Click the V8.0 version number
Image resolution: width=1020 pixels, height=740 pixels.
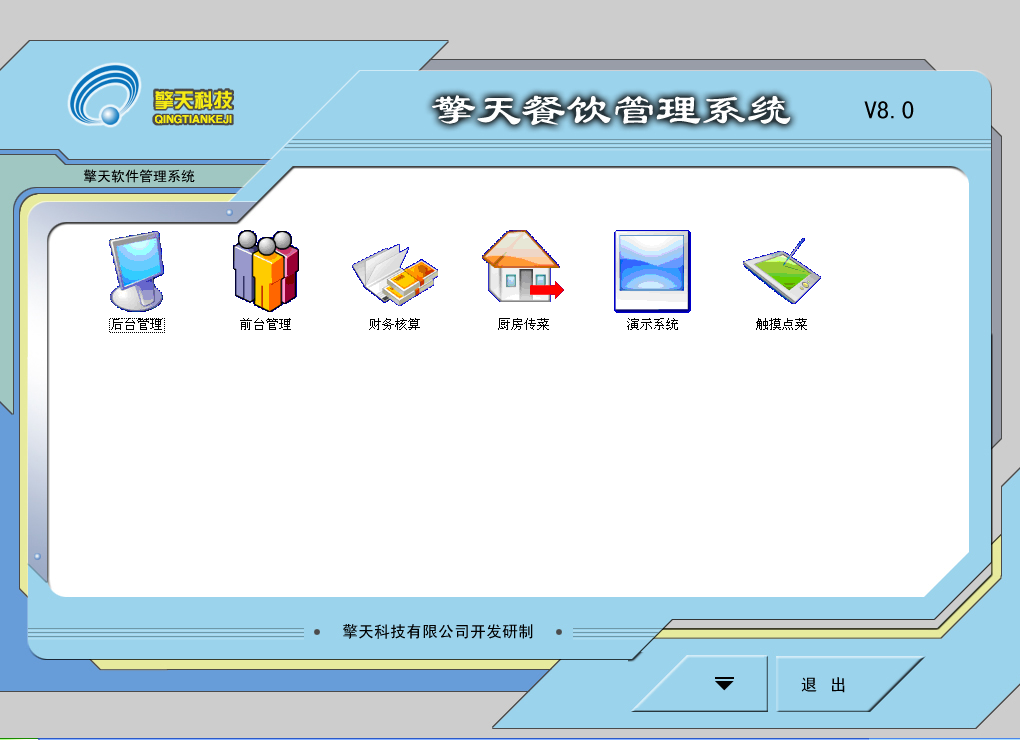click(x=889, y=110)
